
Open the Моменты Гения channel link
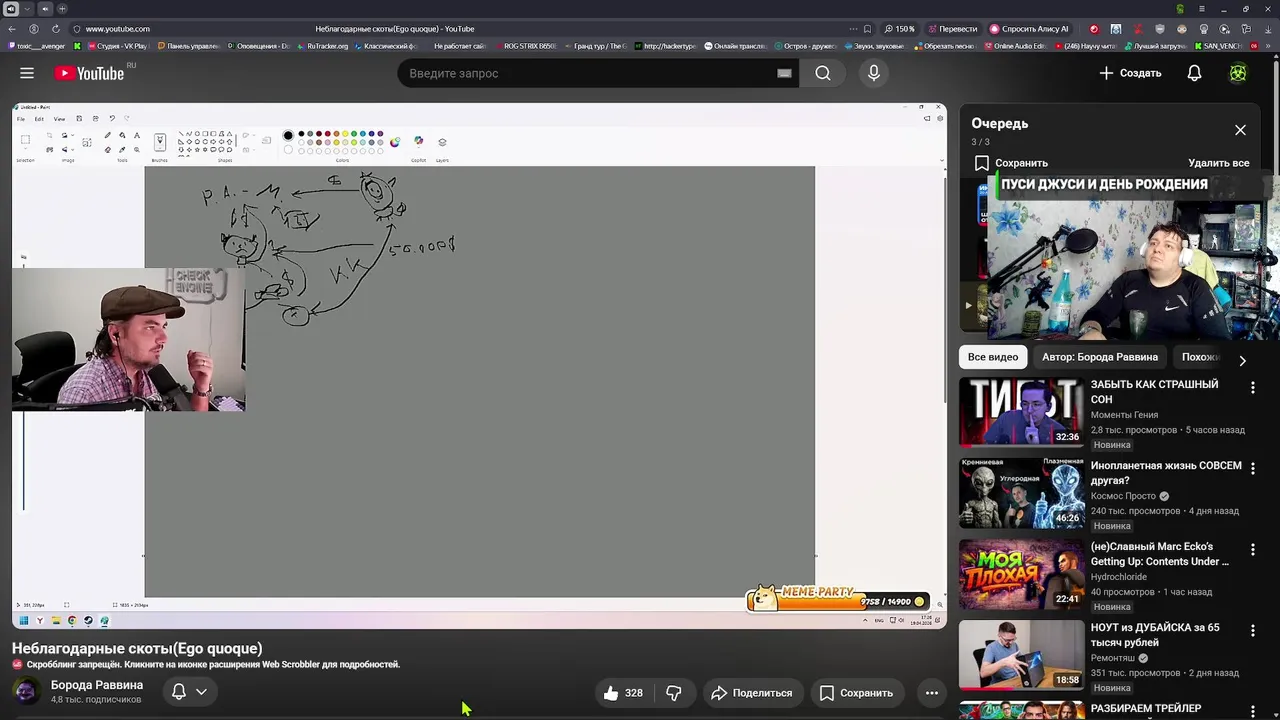click(1124, 415)
